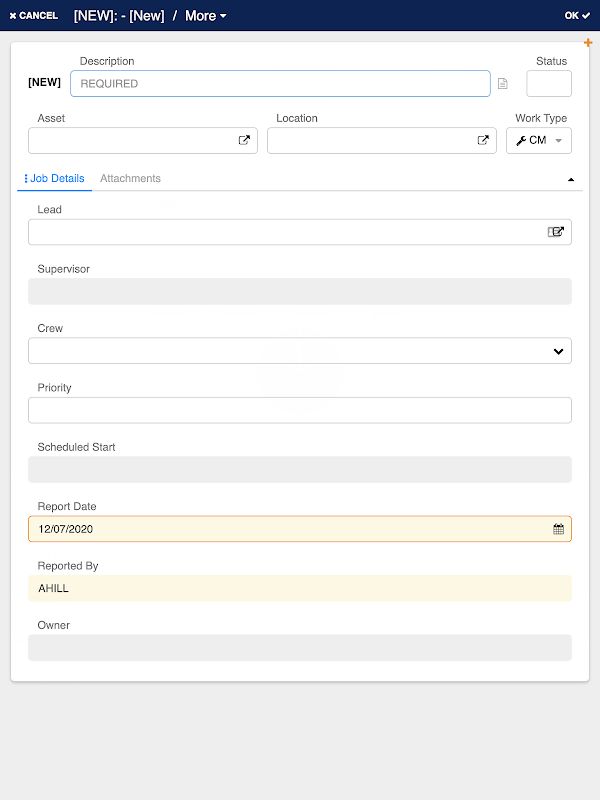Cancel the new work order
The height and width of the screenshot is (800, 600).
point(34,16)
